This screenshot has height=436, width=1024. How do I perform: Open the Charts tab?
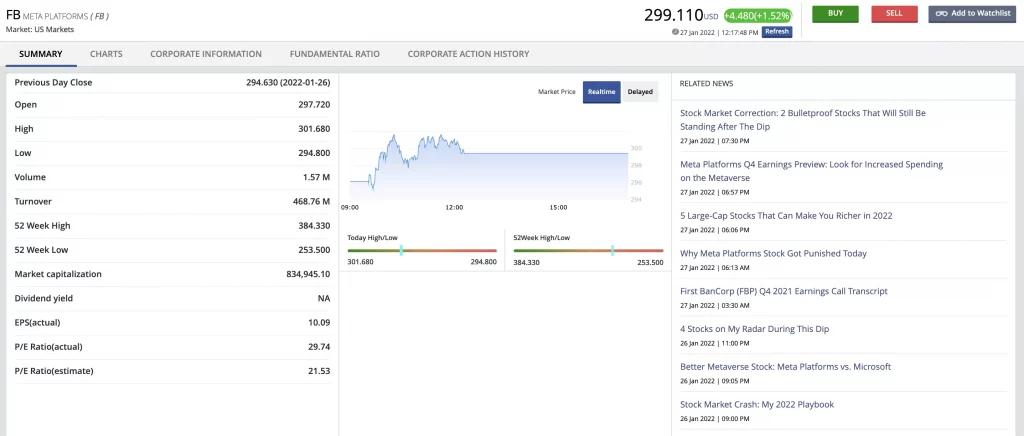point(106,54)
